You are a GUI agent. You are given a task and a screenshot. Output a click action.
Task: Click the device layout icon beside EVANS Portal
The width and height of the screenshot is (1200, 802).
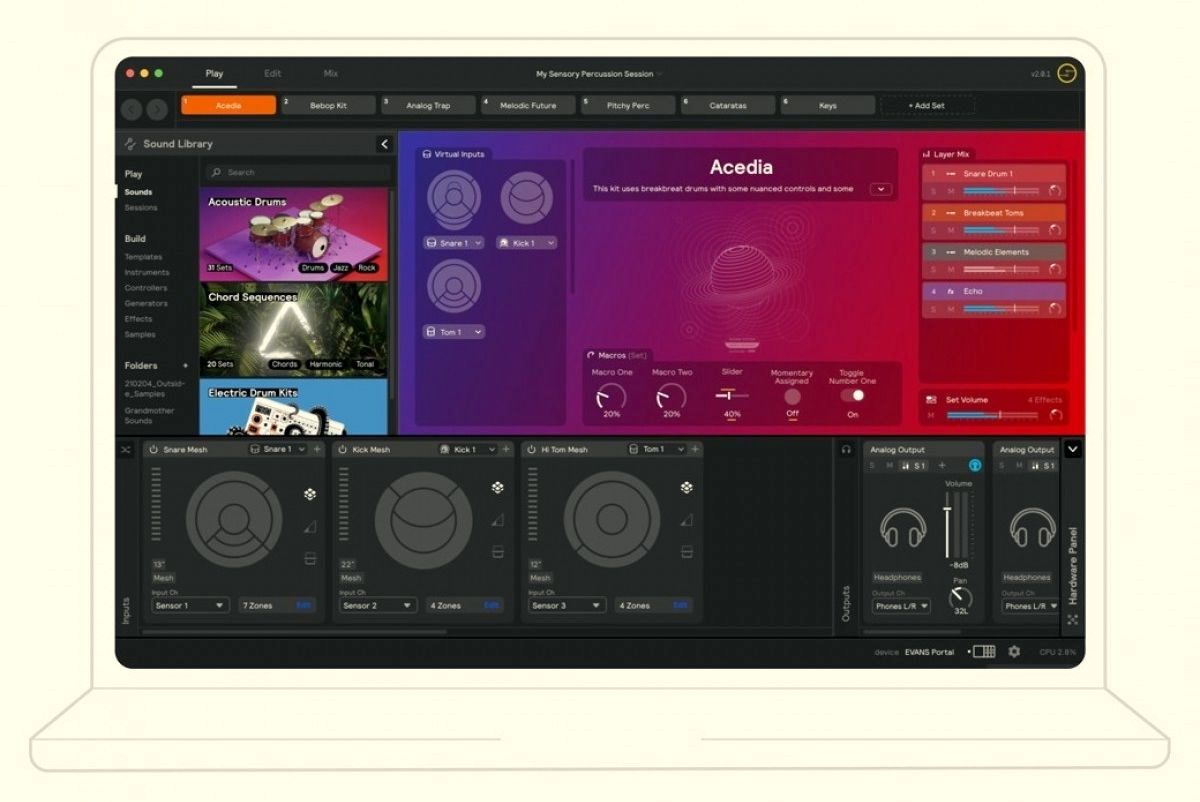984,652
